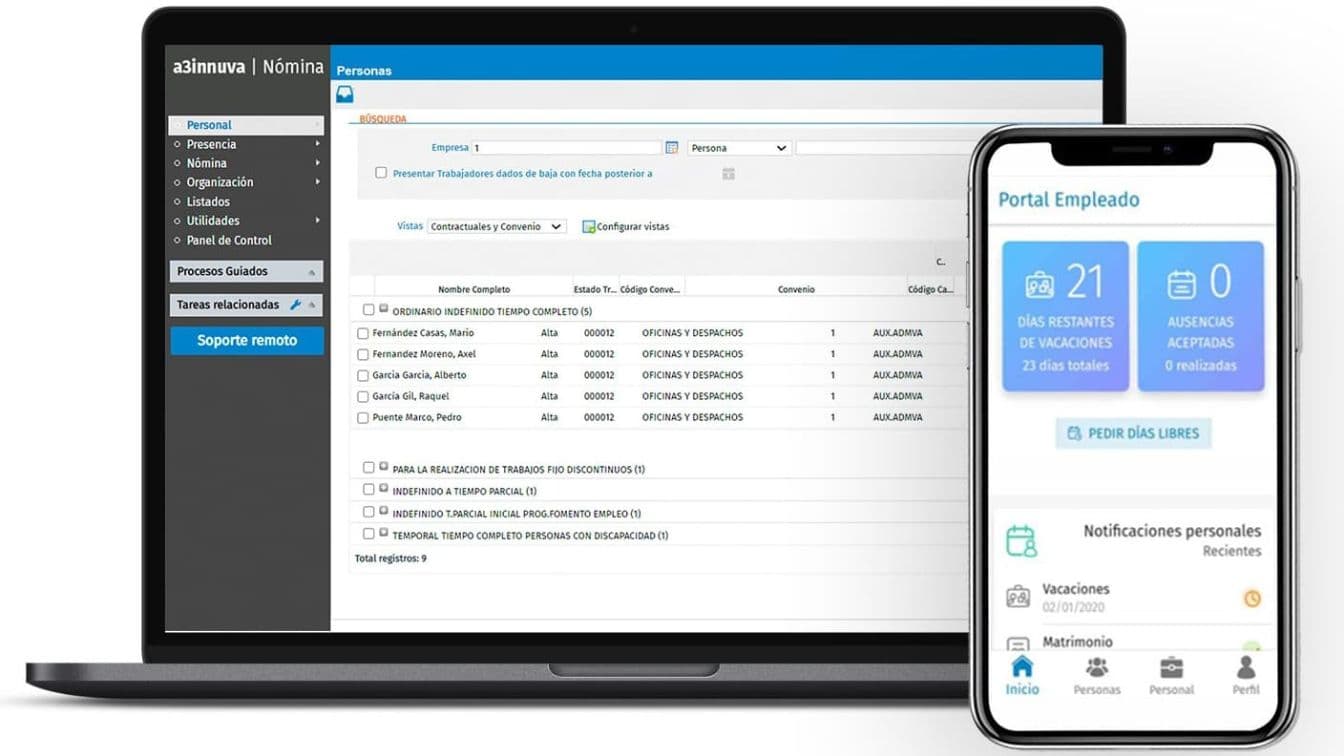
Task: Click the pending clock icon on the Vacaciones notification
Action: 1253,598
